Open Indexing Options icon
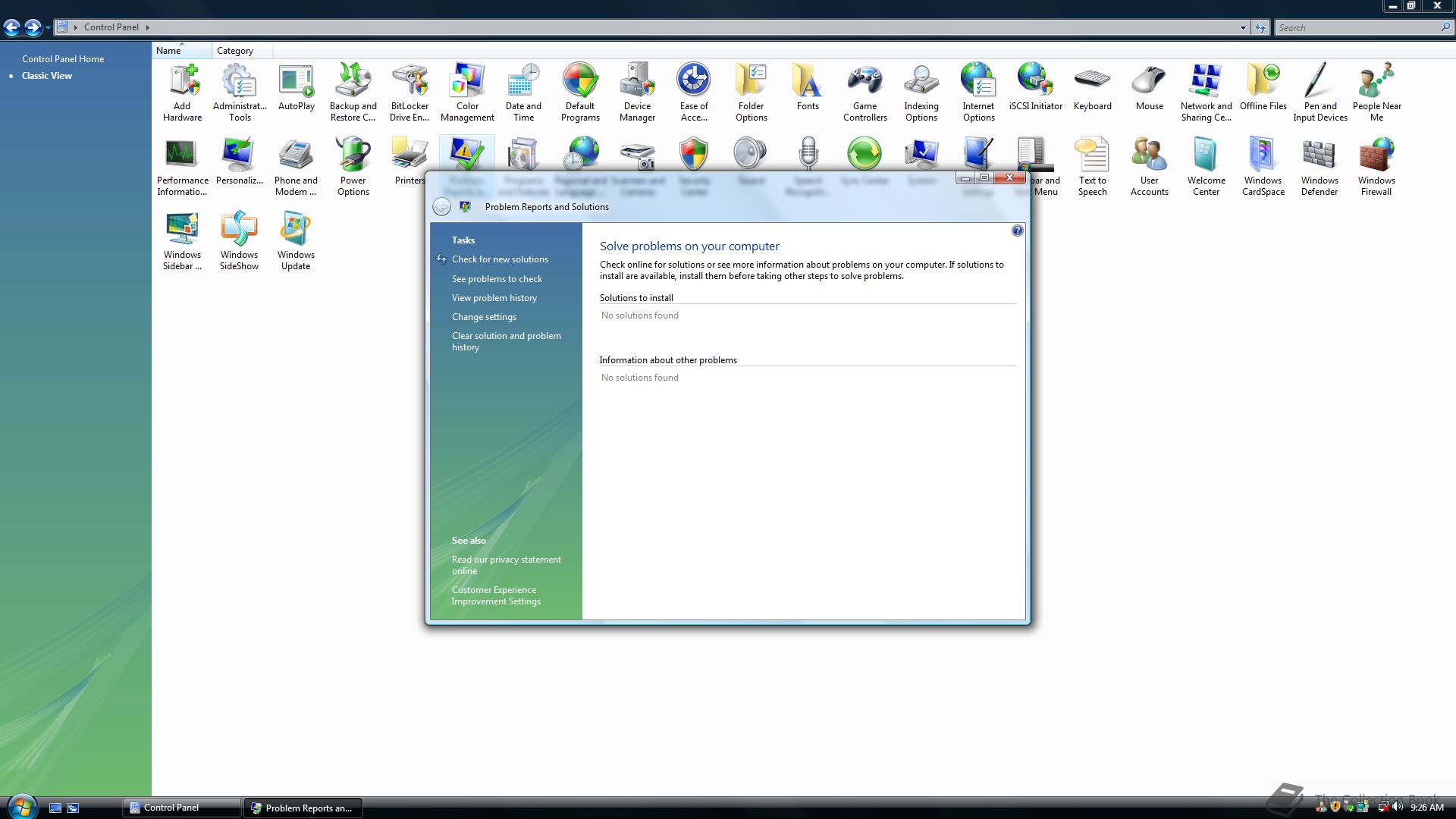The width and height of the screenshot is (1456, 819). (x=921, y=92)
